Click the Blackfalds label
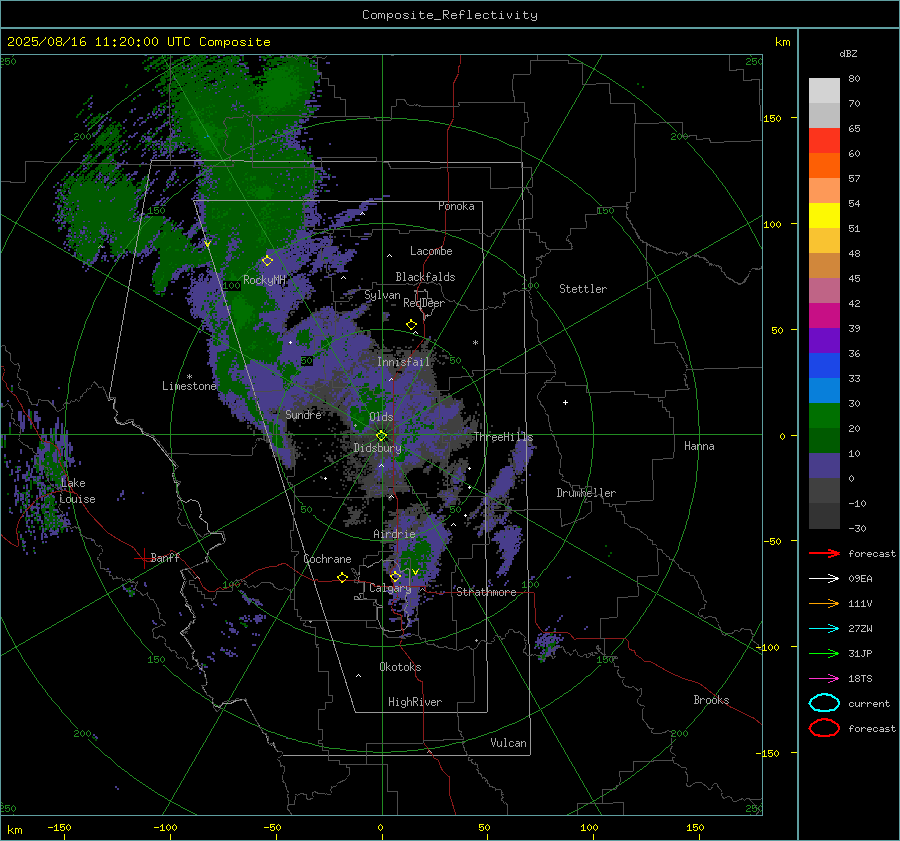The image size is (900, 841). (x=425, y=277)
